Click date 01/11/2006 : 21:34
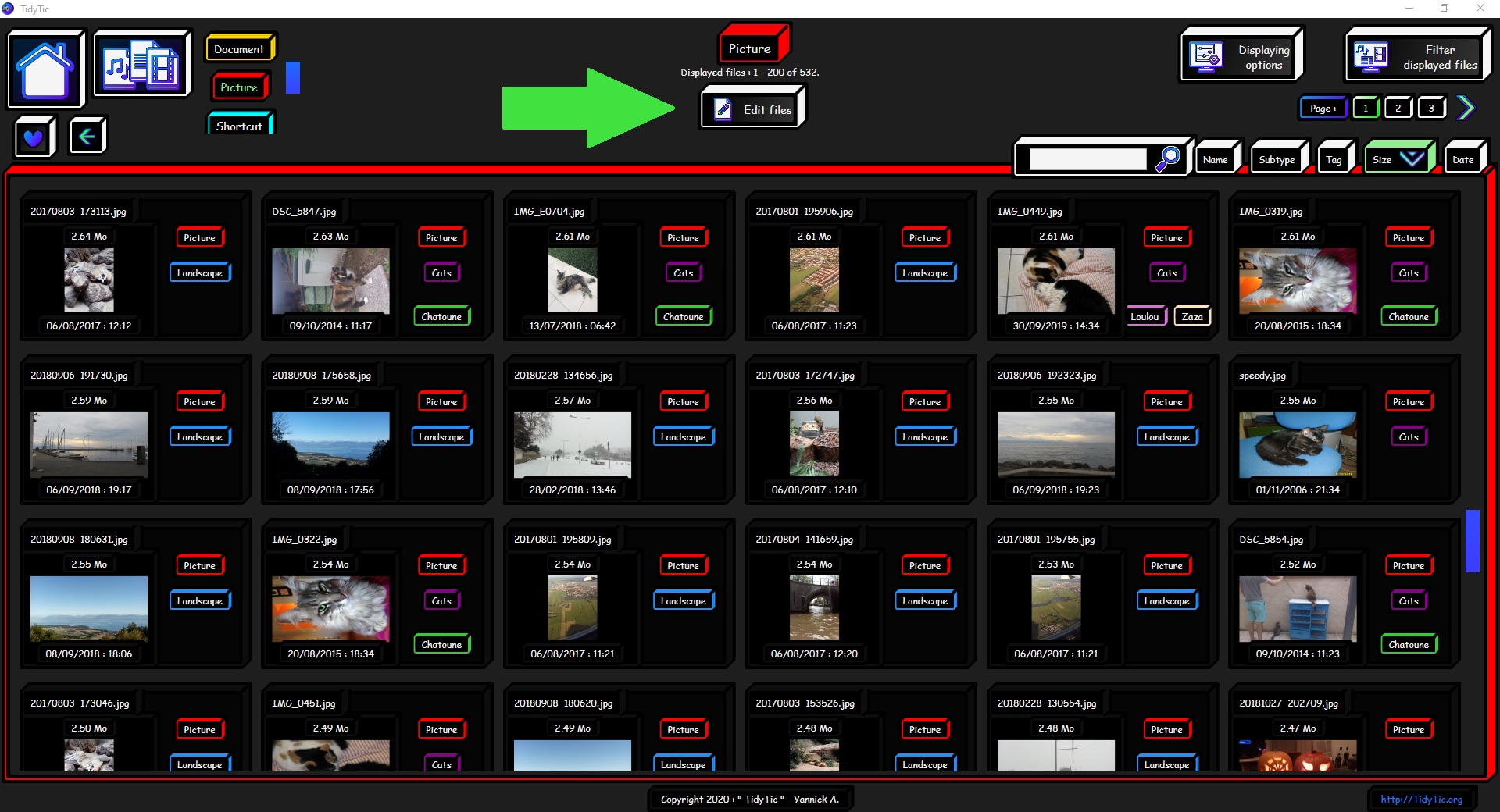The image size is (1500, 812). coord(1298,490)
